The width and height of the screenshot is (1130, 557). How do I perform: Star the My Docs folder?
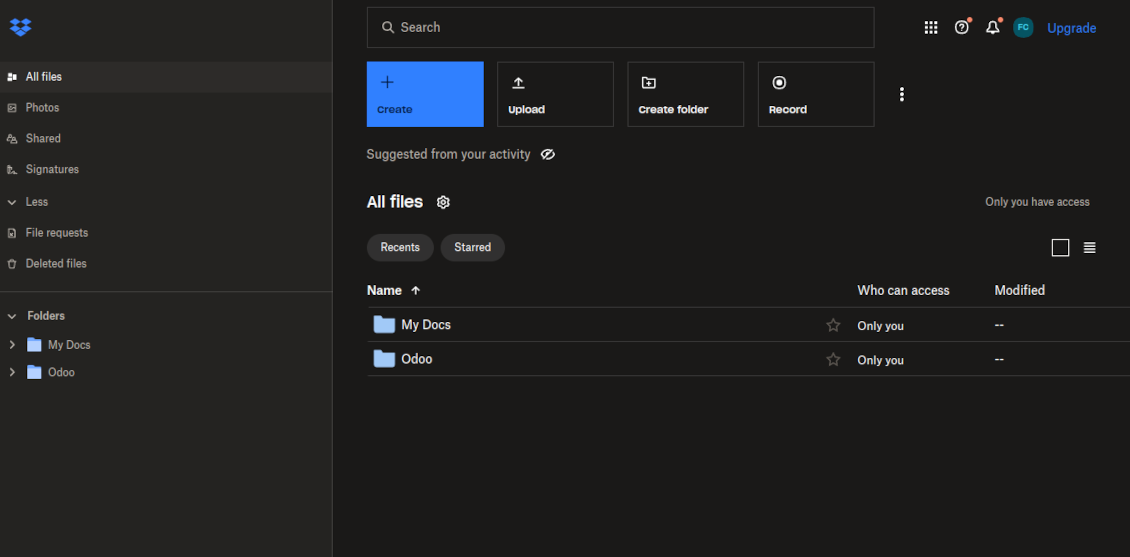click(x=833, y=325)
